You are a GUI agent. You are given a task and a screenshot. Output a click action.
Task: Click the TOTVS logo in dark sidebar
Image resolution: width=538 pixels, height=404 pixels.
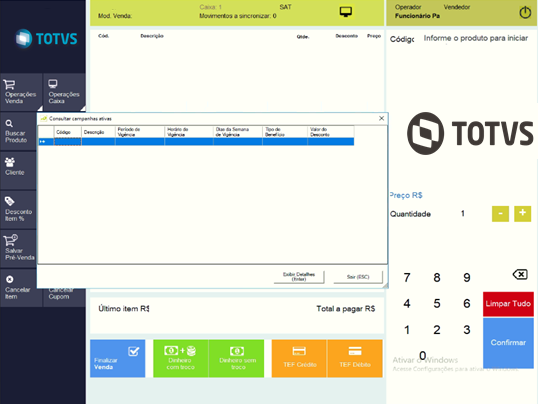tap(46, 38)
